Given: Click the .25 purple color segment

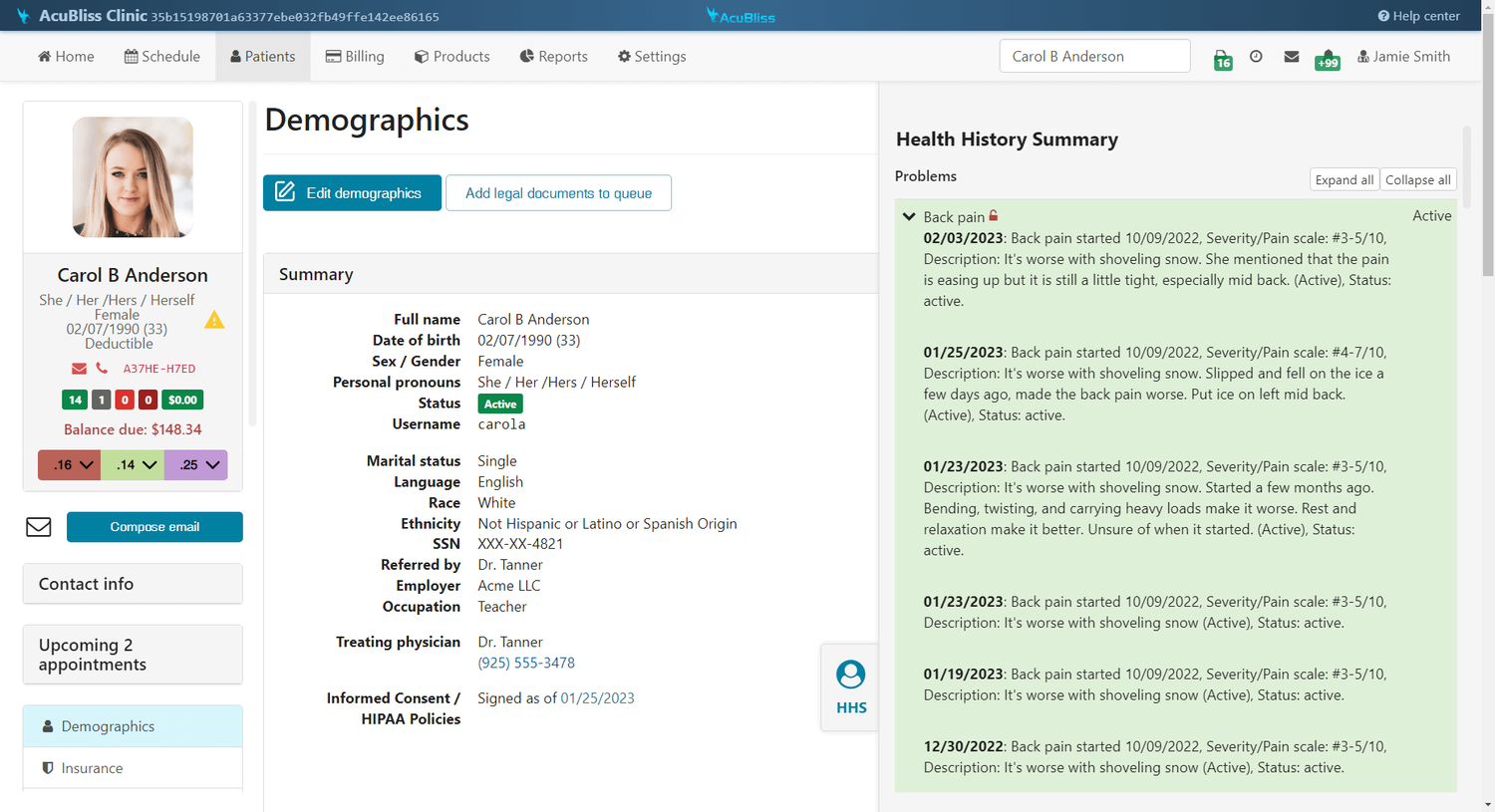Looking at the screenshot, I should tap(195, 464).
